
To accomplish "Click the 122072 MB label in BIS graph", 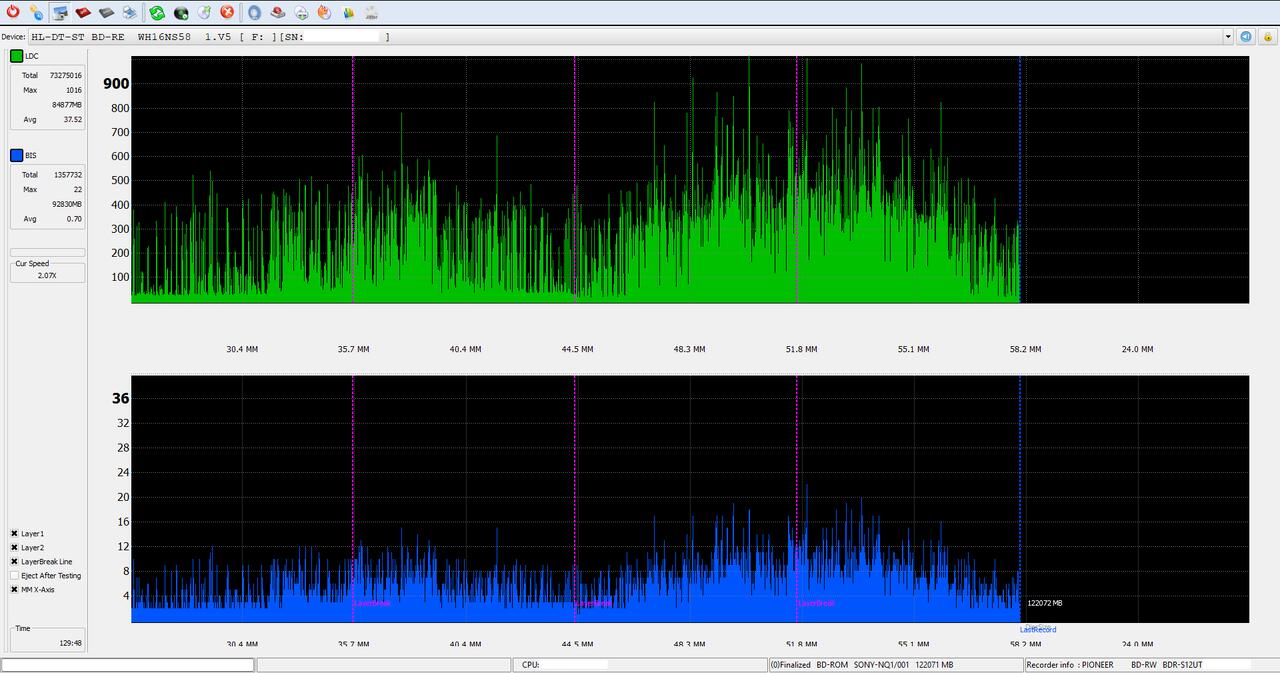I will click(1045, 603).
